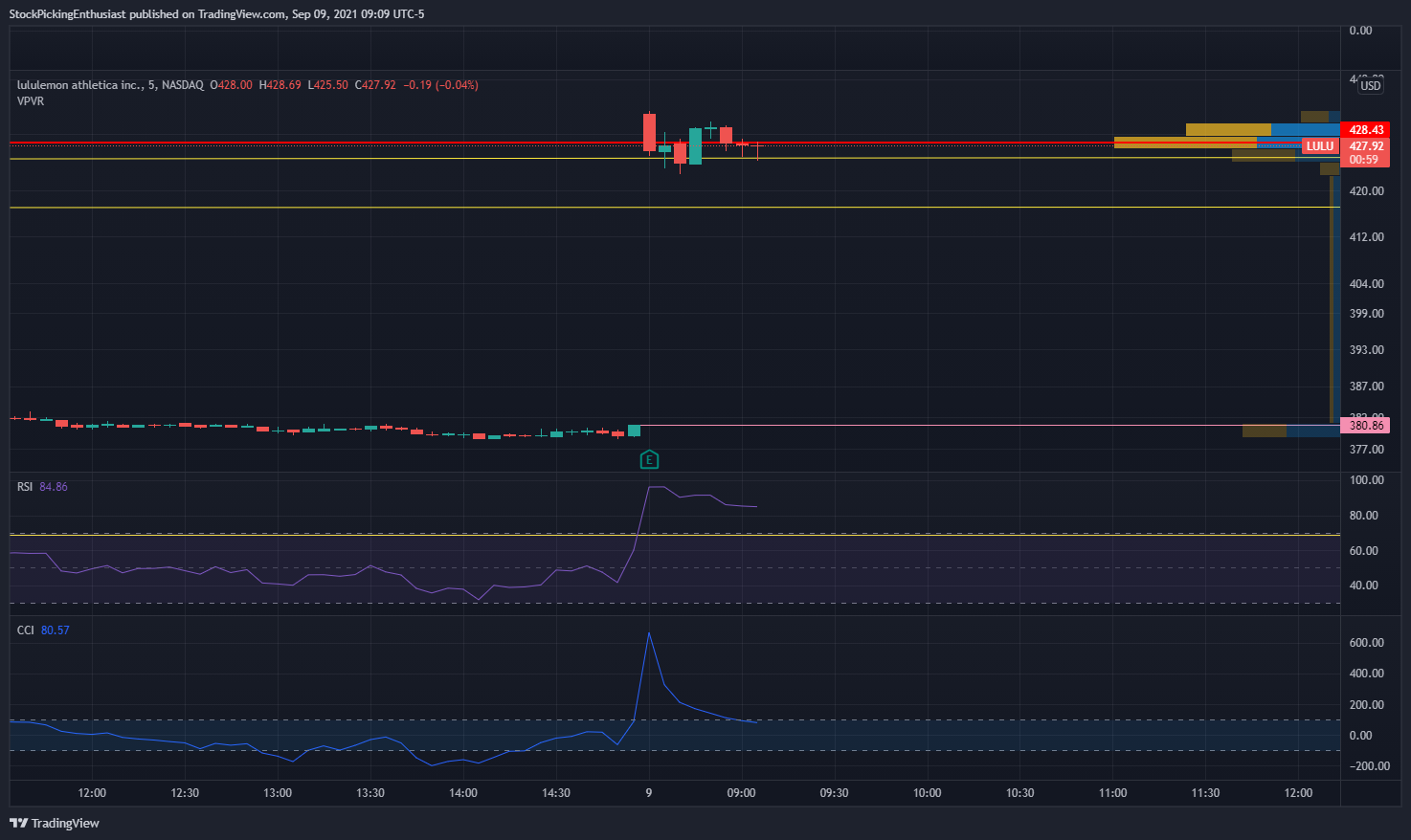Click the day 9 label on time axis

649,793
